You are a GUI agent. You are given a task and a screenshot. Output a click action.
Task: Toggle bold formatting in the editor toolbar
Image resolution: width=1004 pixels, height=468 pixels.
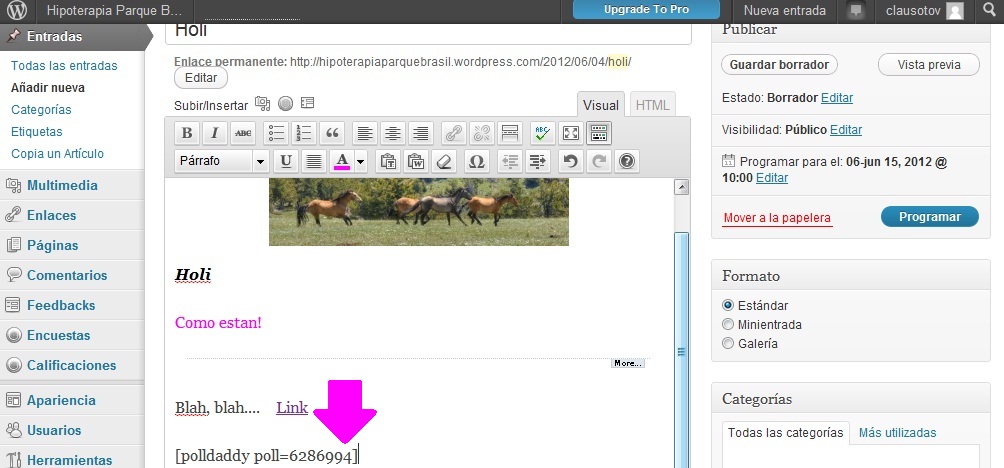point(187,133)
